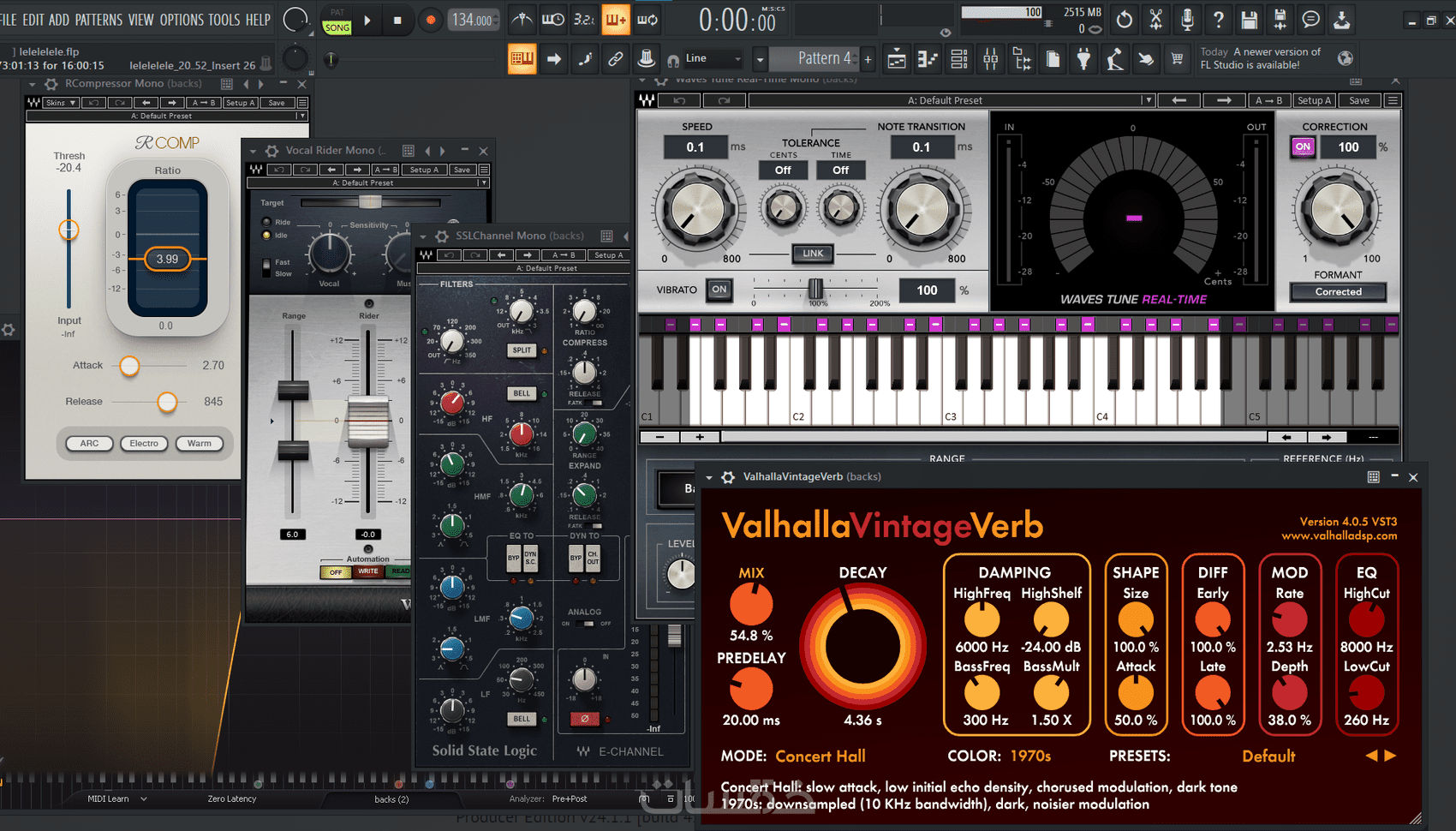1456x831 pixels.
Task: Enable the Warm mode in RCompressor
Action: (x=200, y=444)
